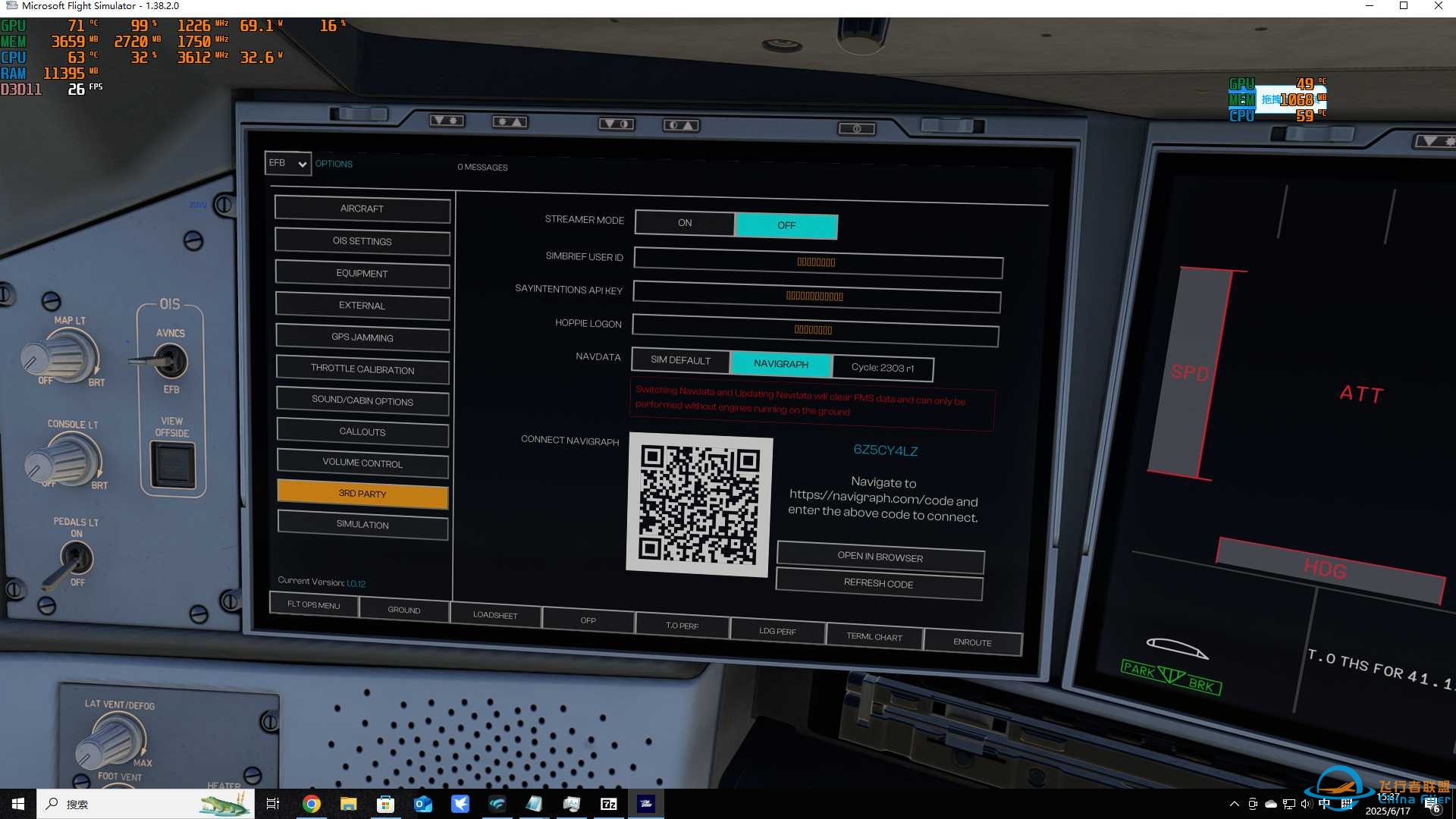Open LDG PERF tab
The height and width of the screenshot is (819, 1456).
778,631
